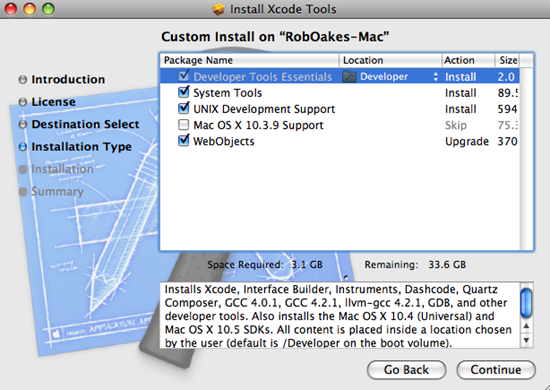550x390 pixels.
Task: Click the dimmed Installation step
Action: (62, 169)
